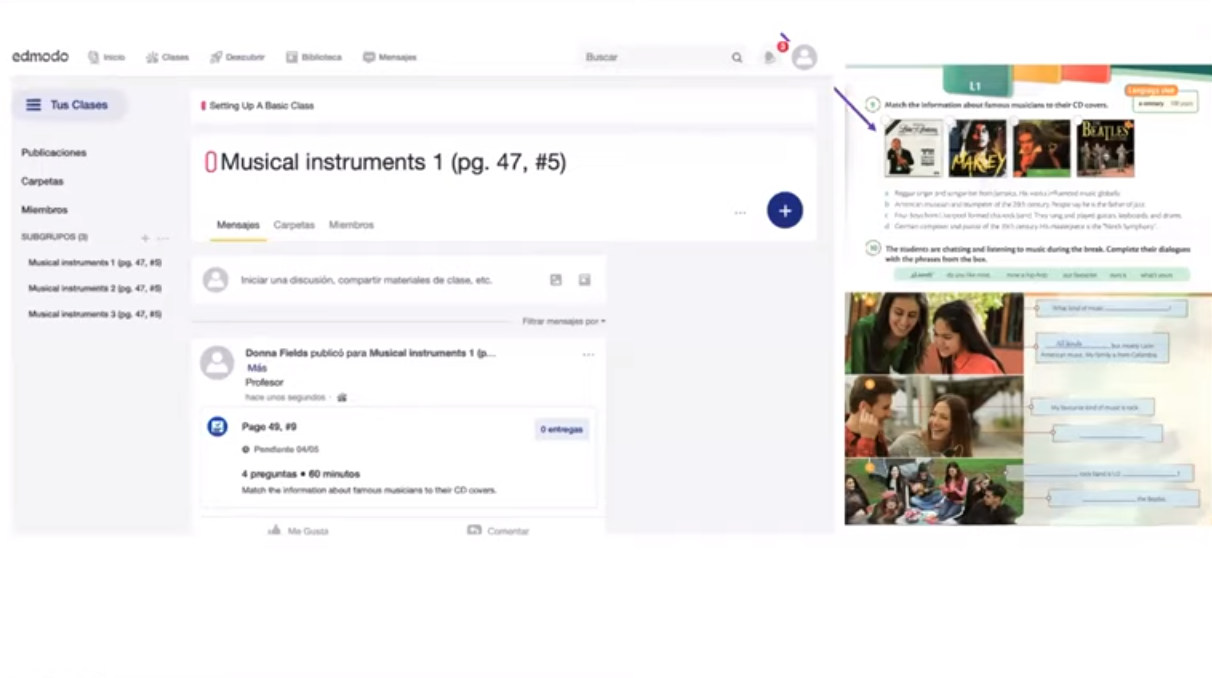Click the Comentar comment icon
The image size is (1212, 678).
coord(475,530)
